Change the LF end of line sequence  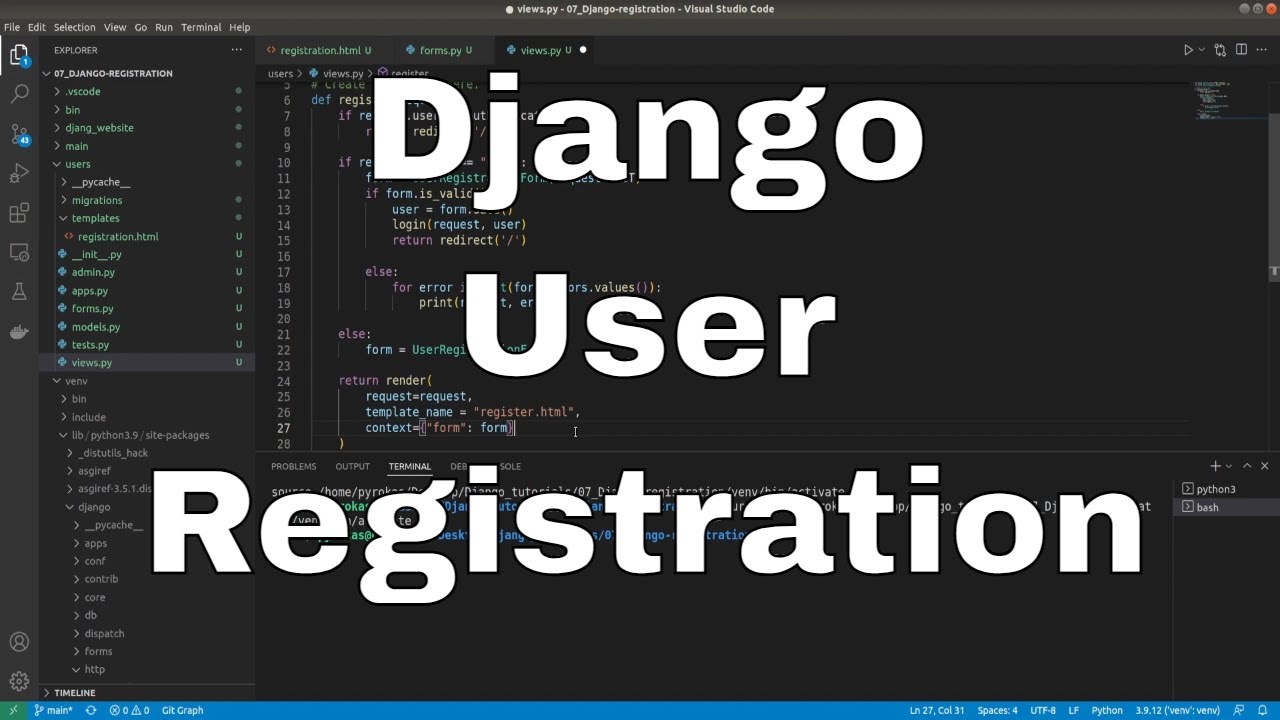[x=1073, y=710]
